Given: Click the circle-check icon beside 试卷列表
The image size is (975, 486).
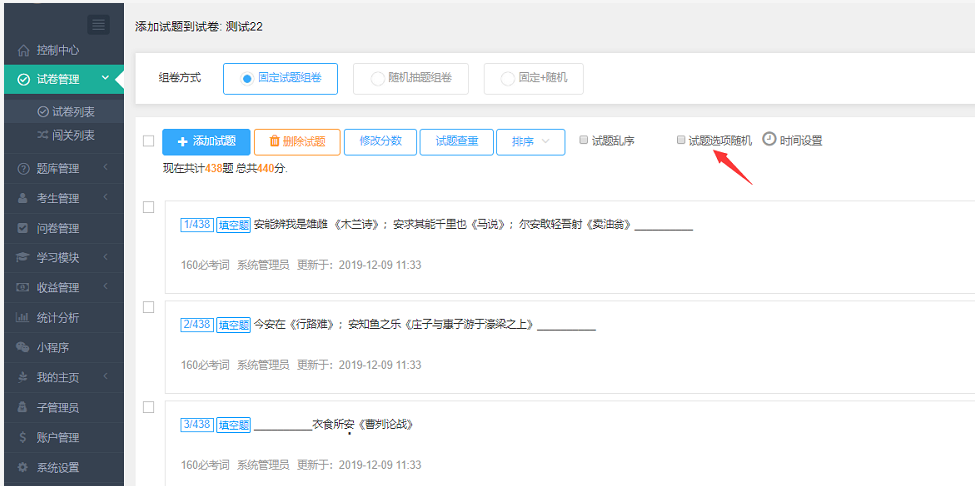Looking at the screenshot, I should [43, 112].
